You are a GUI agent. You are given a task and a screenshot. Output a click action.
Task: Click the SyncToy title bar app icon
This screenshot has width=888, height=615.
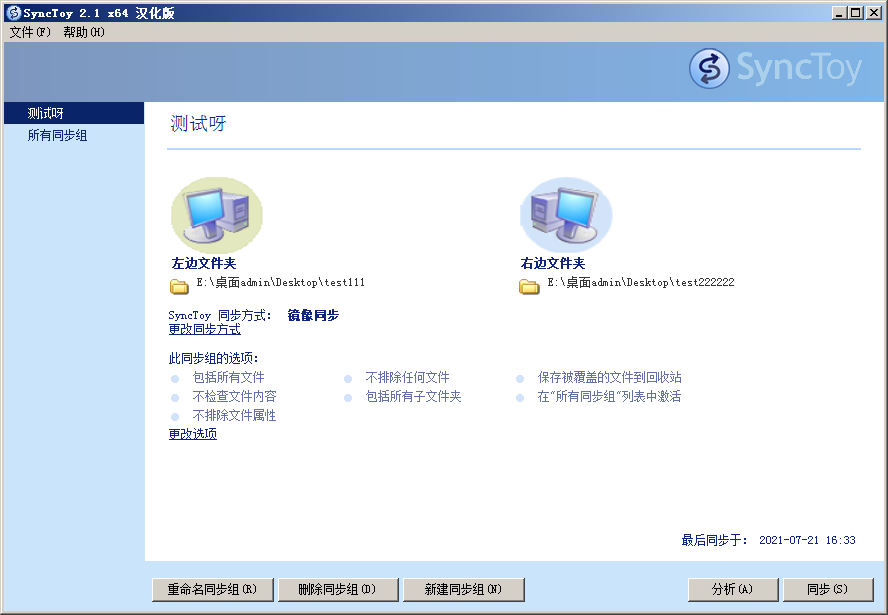click(13, 13)
